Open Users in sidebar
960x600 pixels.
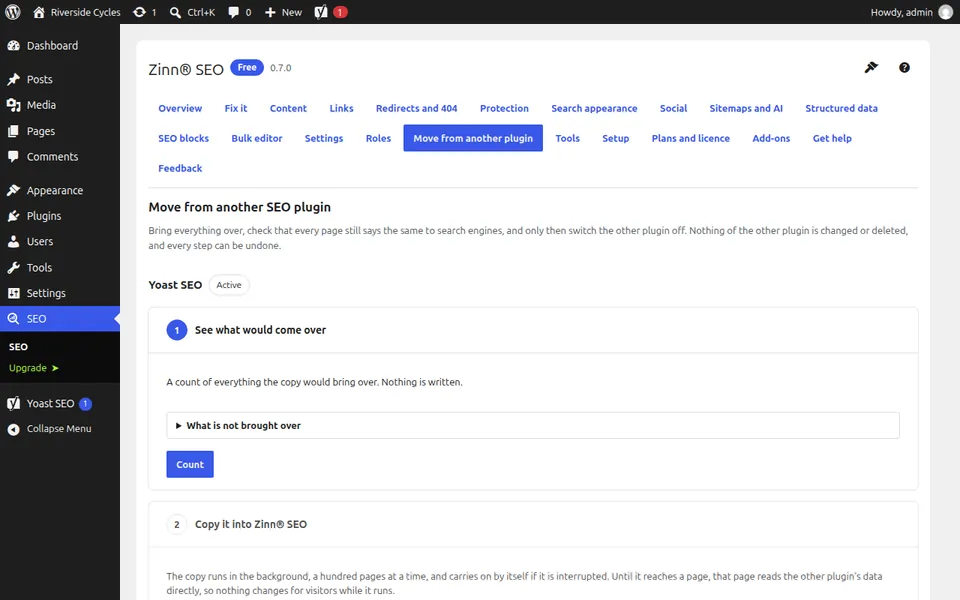(60, 241)
